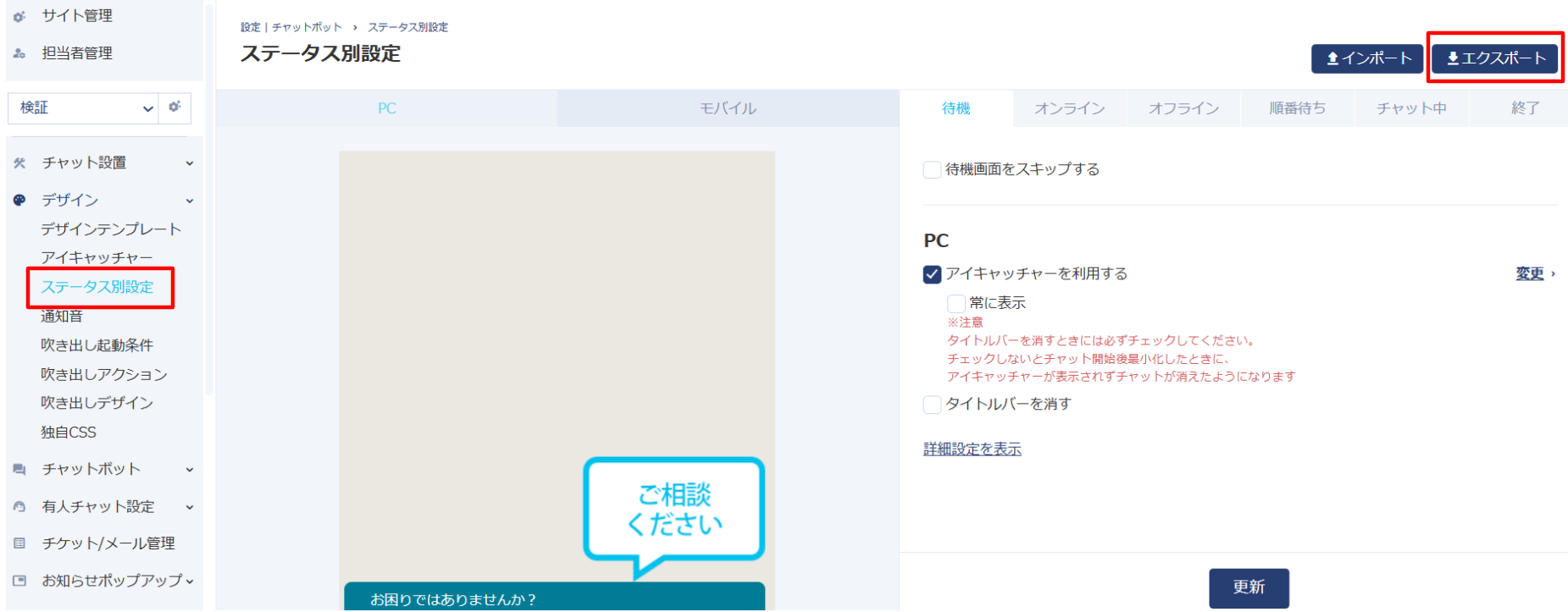This screenshot has width=1568, height=612.
Task: Uncheck アイキャッチャーを利用する checkbox
Action: [x=932, y=274]
